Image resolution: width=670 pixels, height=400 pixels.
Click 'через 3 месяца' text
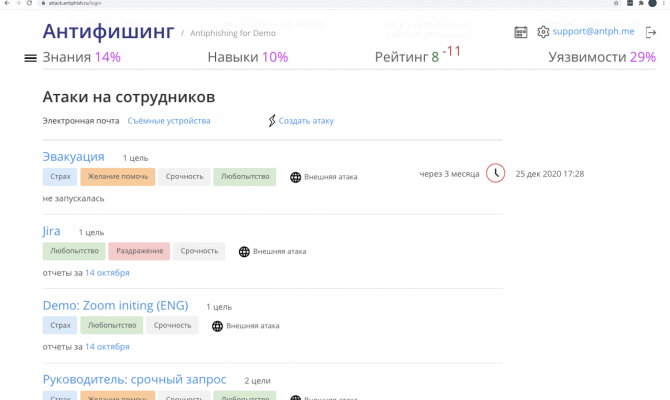pyautogui.click(x=449, y=174)
